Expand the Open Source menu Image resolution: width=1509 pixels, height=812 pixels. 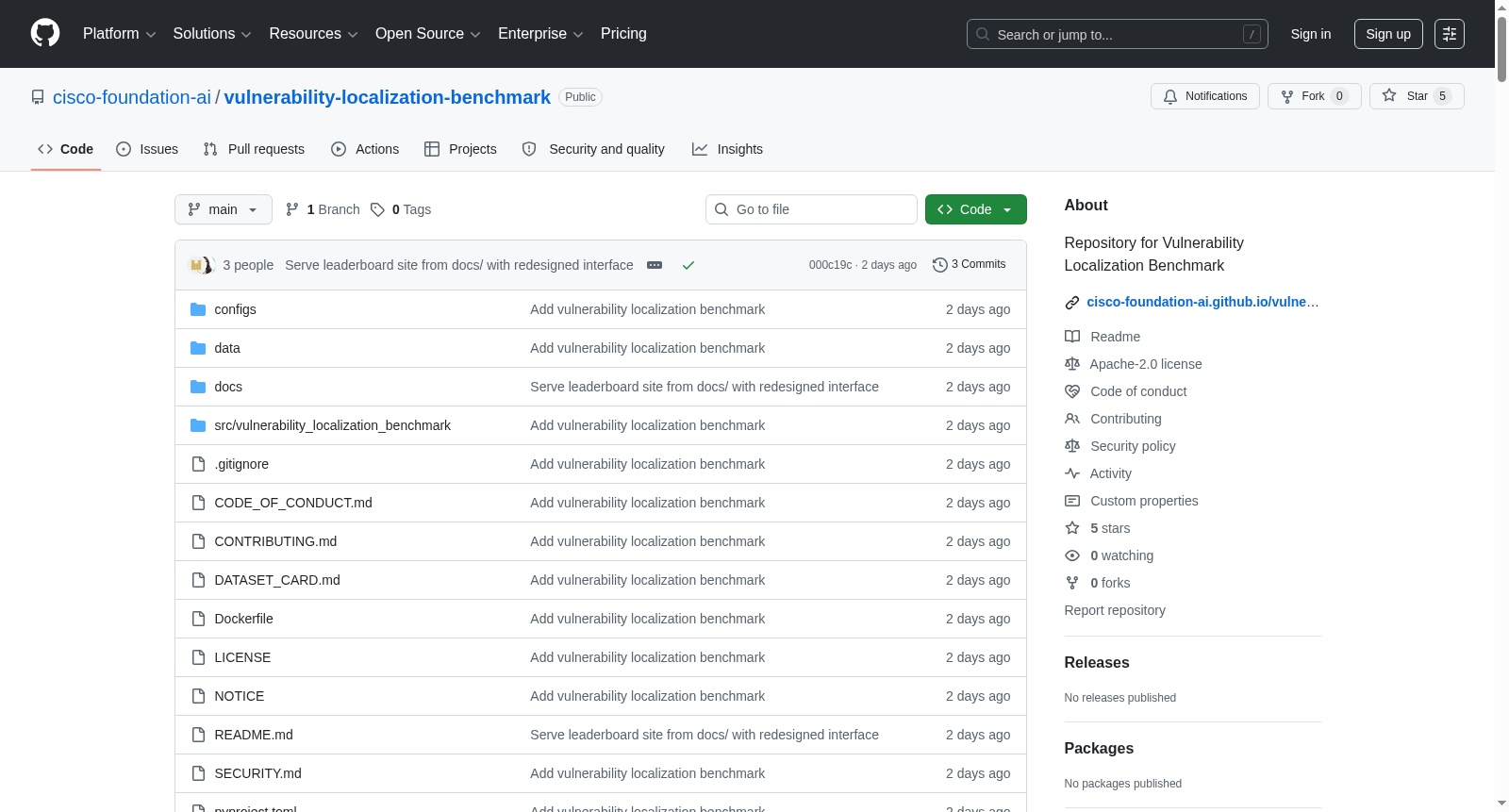pos(428,34)
